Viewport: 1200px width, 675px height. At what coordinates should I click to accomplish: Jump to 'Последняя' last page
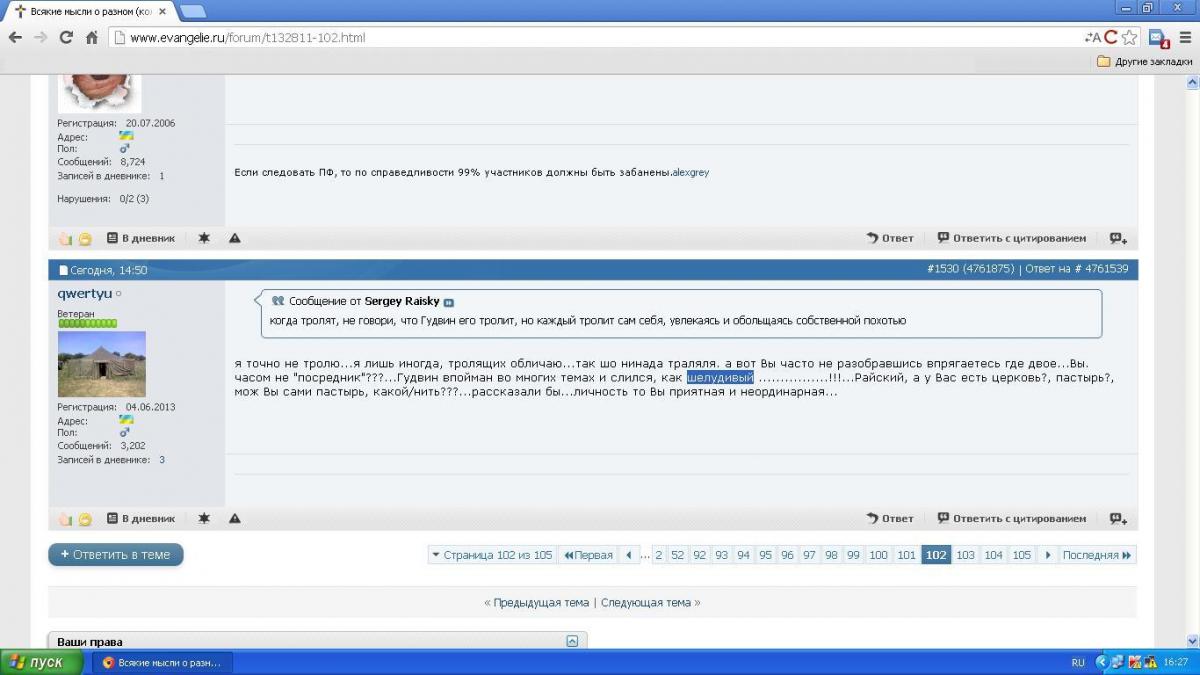coord(1096,555)
